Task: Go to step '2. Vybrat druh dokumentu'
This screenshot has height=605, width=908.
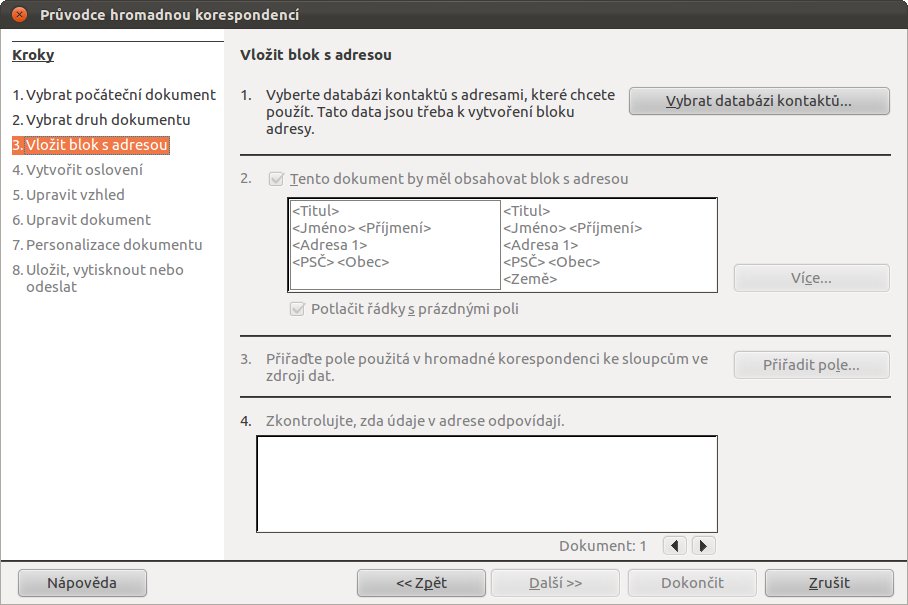Action: point(101,119)
